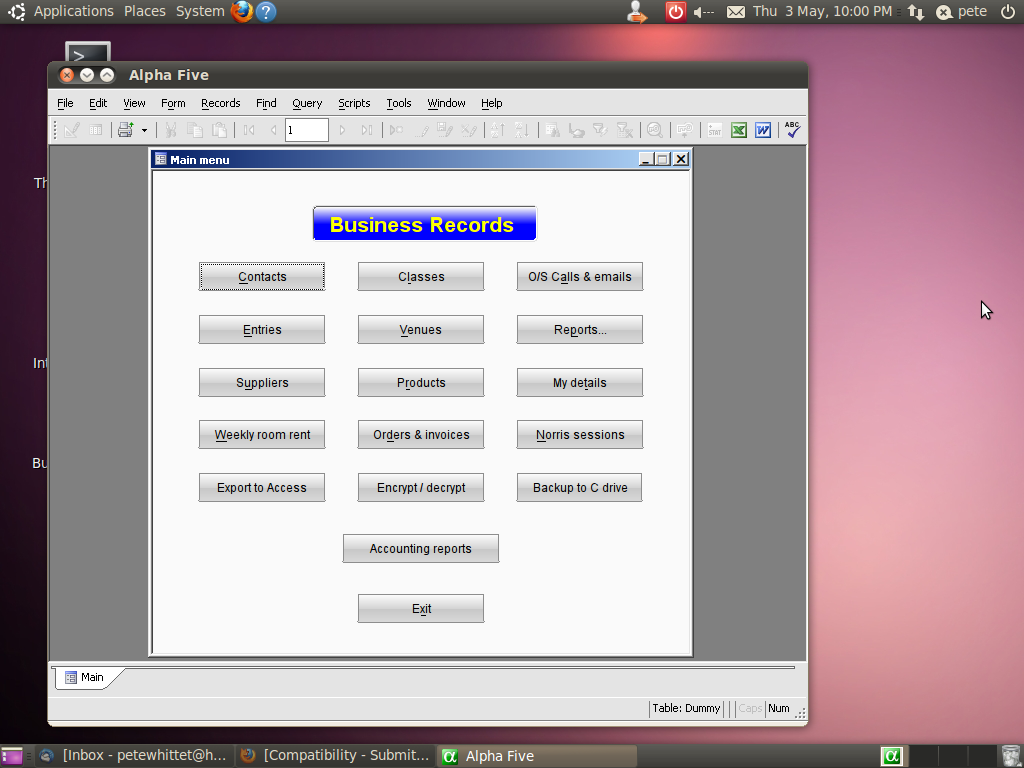Viewport: 1024px width, 768px height.
Task: Click the Products button
Action: 421,382
